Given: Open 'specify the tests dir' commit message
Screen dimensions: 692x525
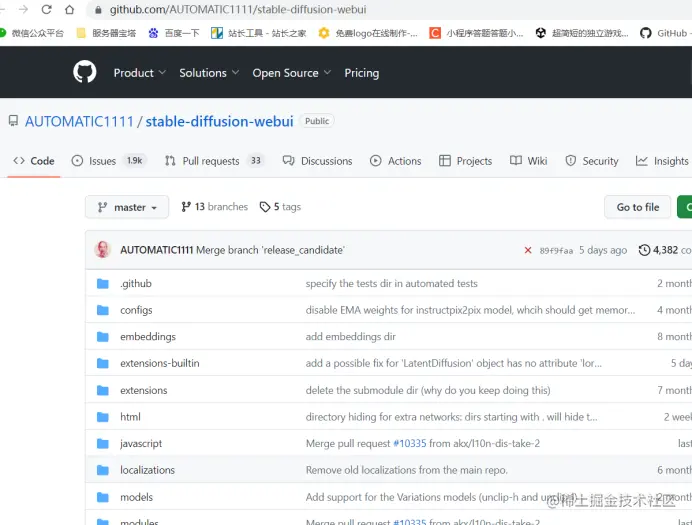Looking at the screenshot, I should (x=391, y=284).
